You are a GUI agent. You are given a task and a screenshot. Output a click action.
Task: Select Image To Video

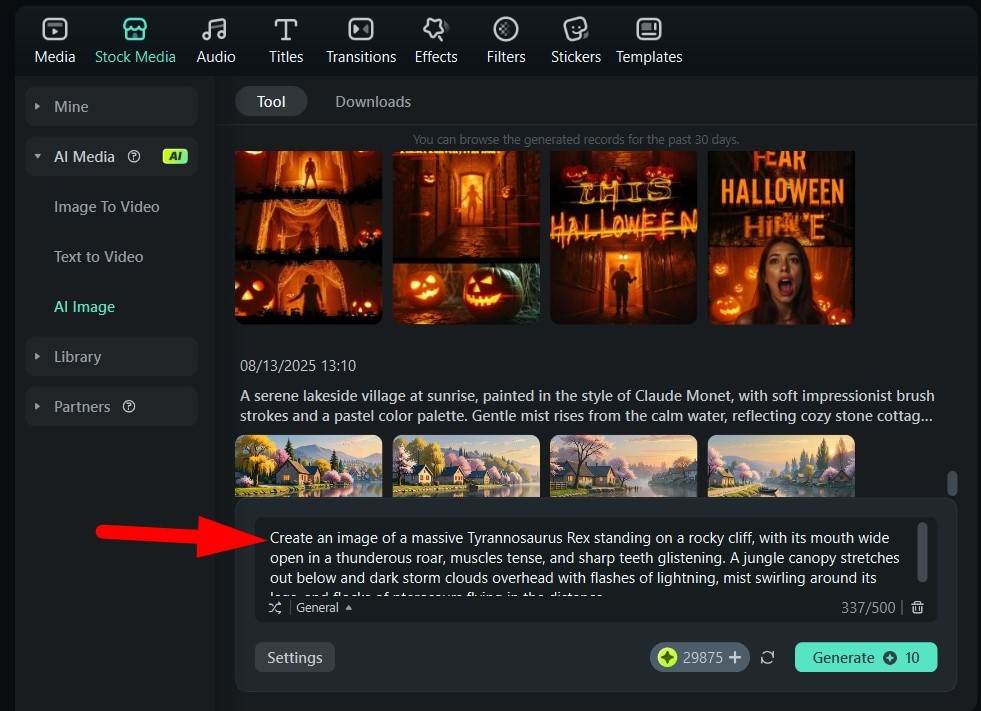[x=106, y=207]
